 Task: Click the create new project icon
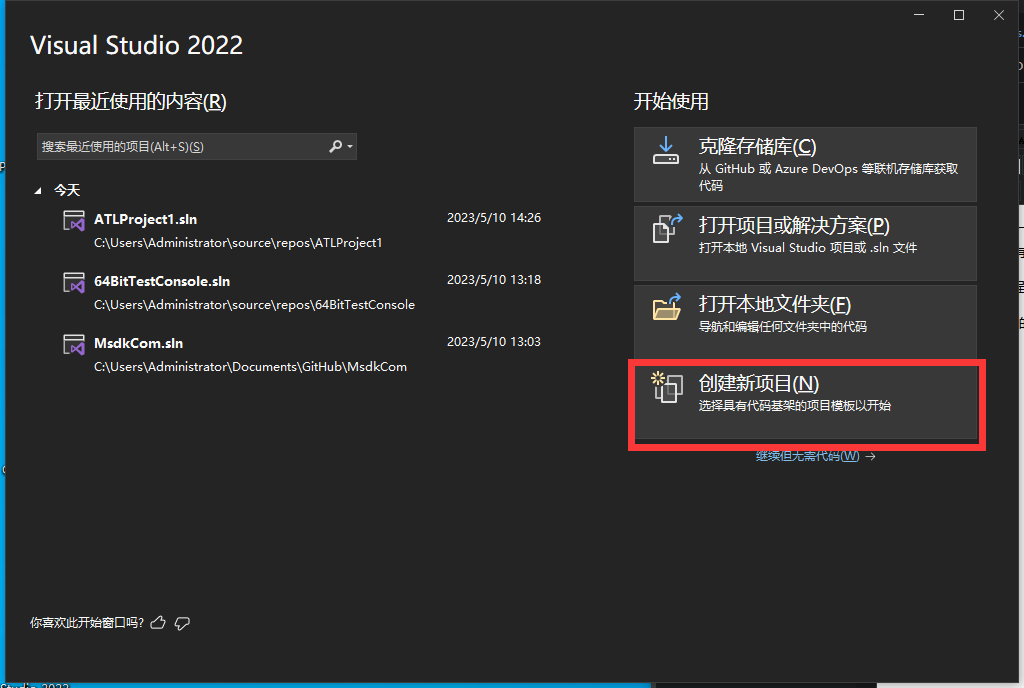tap(667, 386)
